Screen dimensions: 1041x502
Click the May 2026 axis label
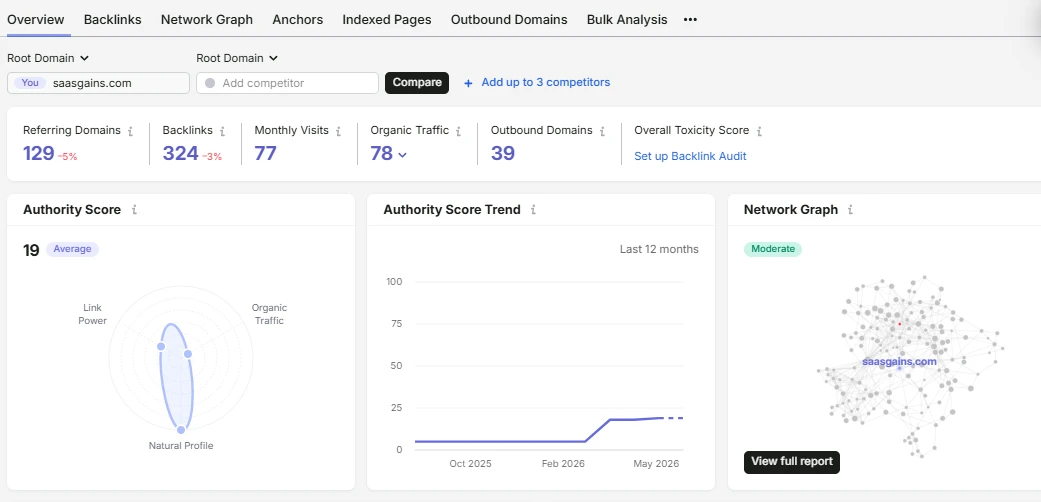click(x=656, y=463)
